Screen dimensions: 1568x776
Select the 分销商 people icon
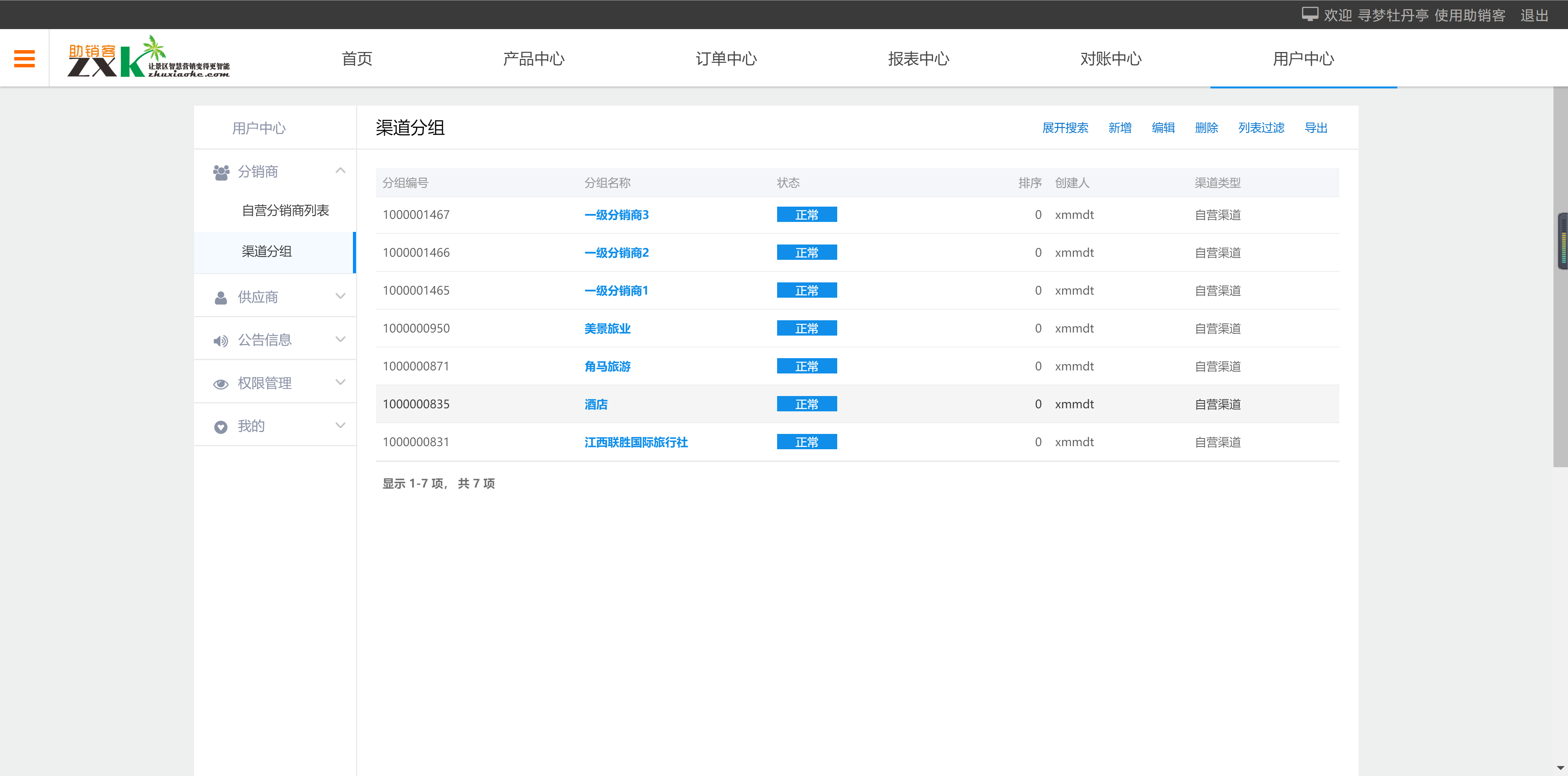[220, 171]
